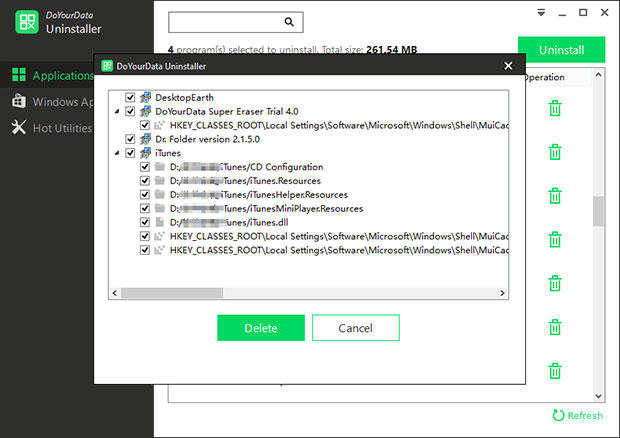This screenshot has height=438, width=620.
Task: Click the fourth trash icon in Operation column
Action: click(x=555, y=240)
